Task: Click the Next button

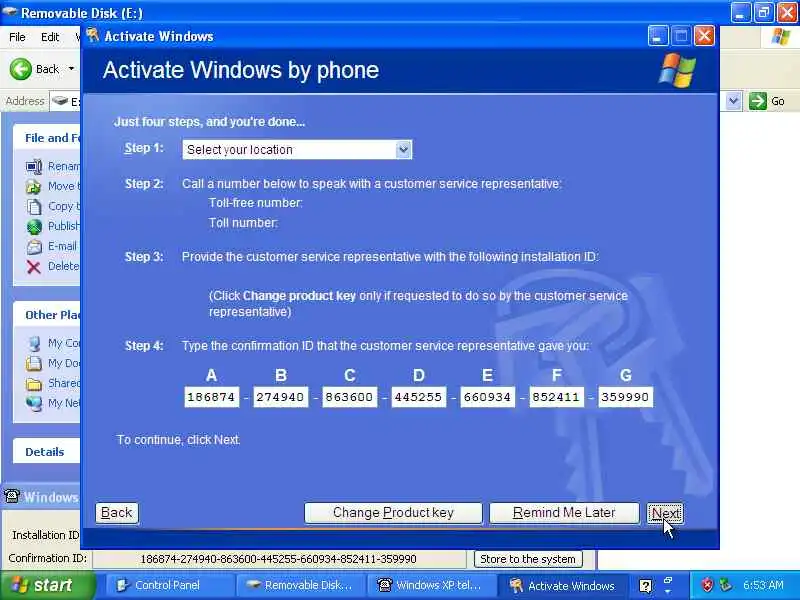Action: point(665,513)
